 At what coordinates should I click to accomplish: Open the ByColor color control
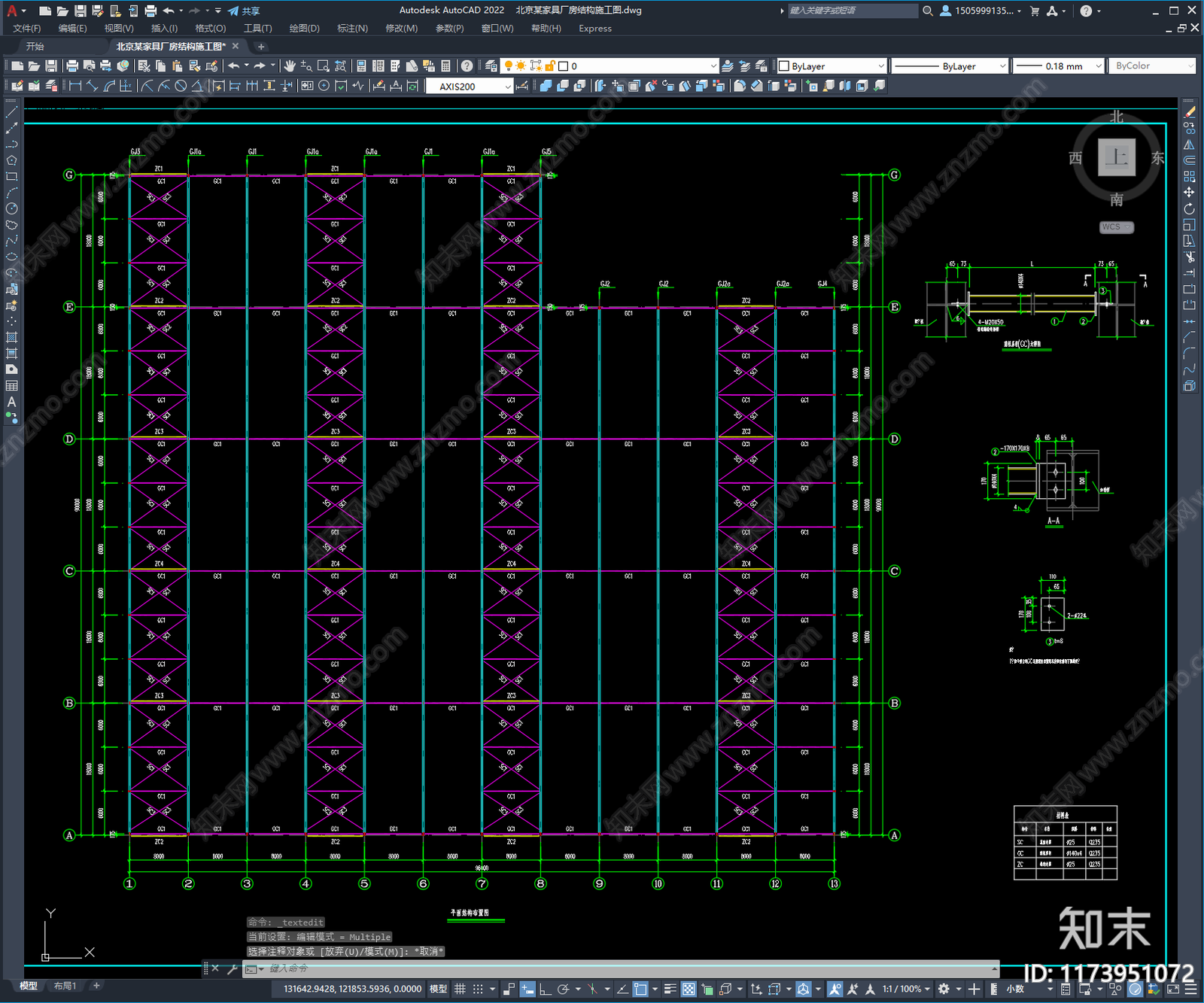tap(1152, 66)
